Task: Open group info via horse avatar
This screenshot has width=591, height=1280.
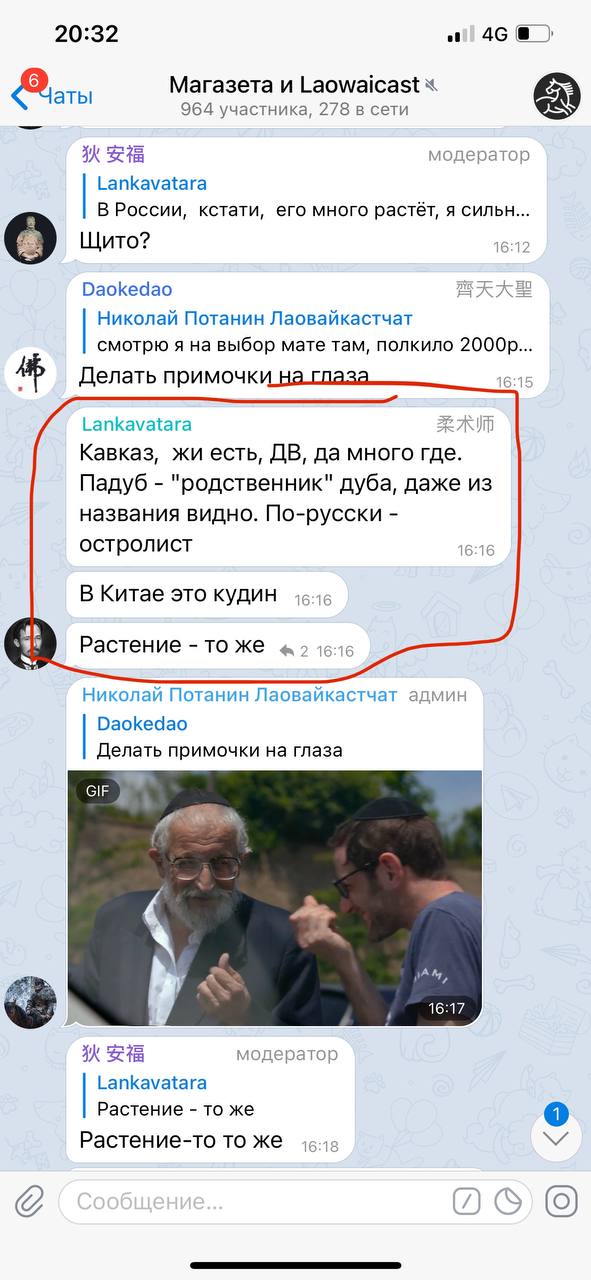Action: (x=557, y=96)
